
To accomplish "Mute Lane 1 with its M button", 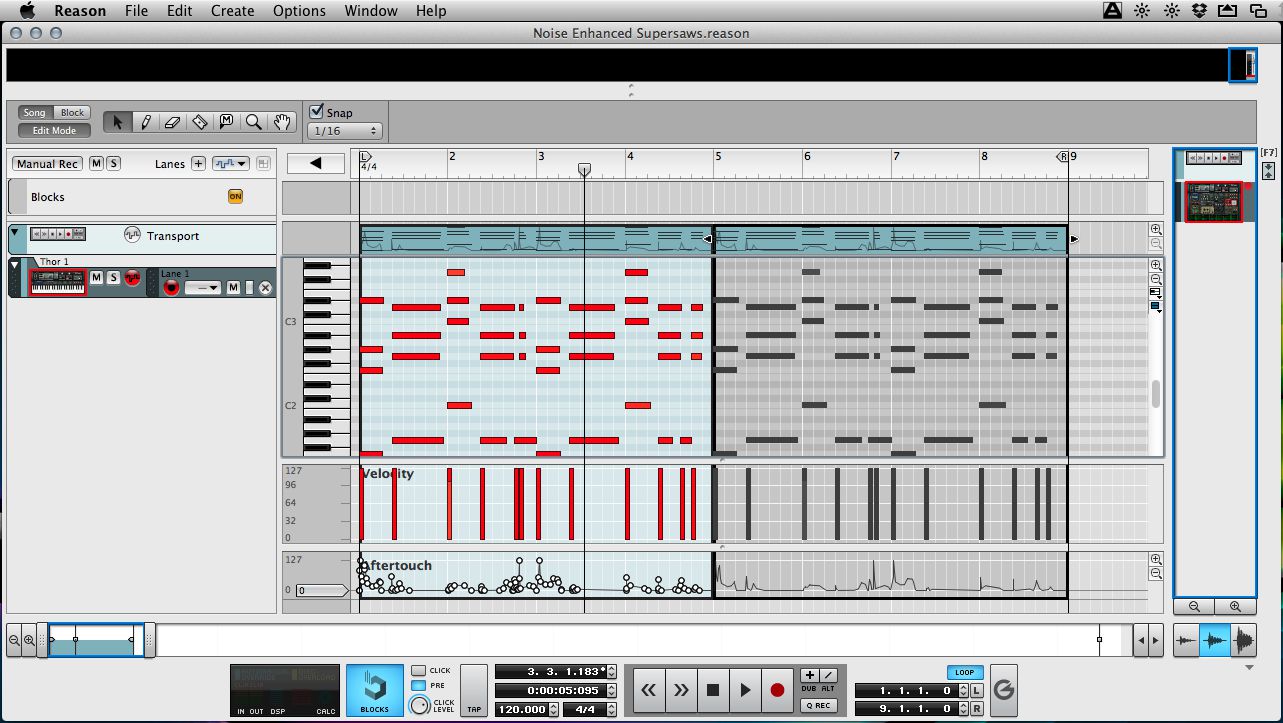I will pyautogui.click(x=233, y=288).
